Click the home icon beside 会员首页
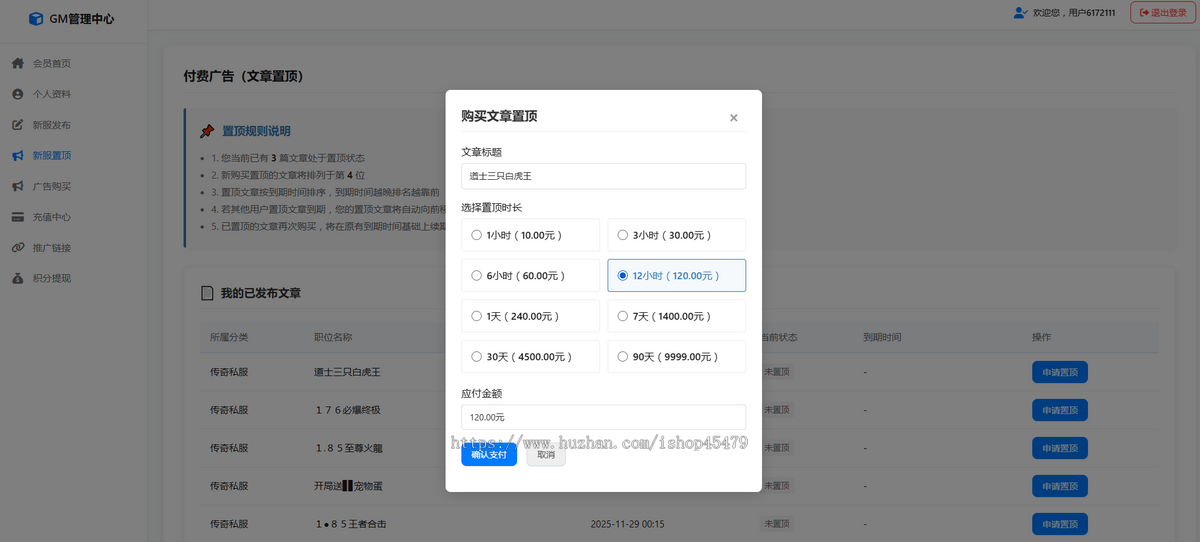This screenshot has width=1200, height=542. coord(17,63)
